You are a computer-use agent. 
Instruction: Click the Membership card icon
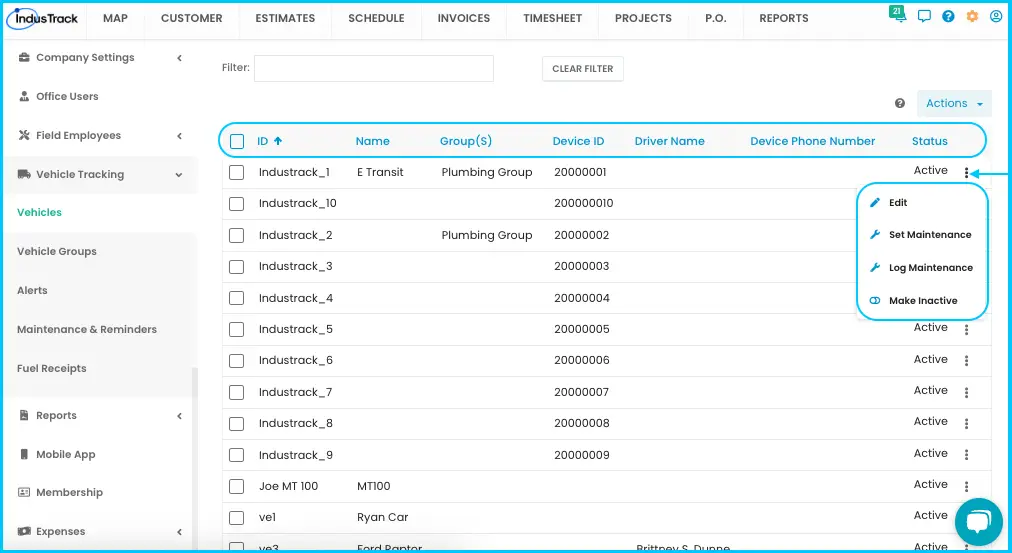pyautogui.click(x=24, y=492)
